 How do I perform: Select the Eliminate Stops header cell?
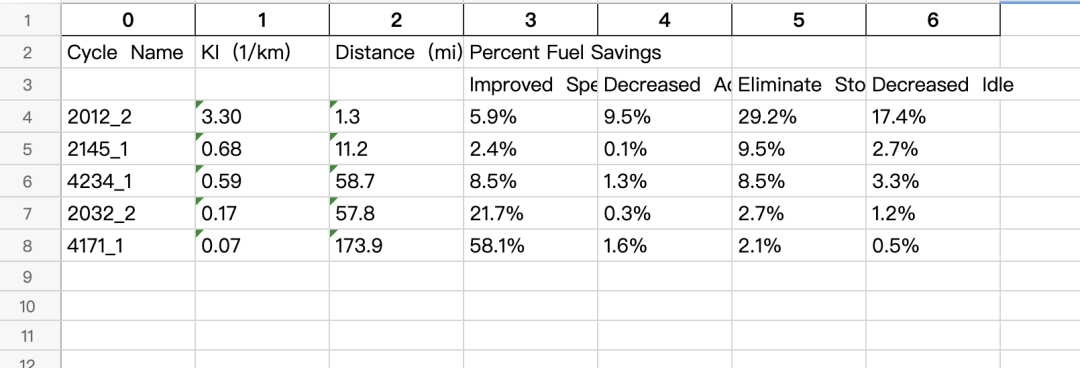click(x=799, y=85)
